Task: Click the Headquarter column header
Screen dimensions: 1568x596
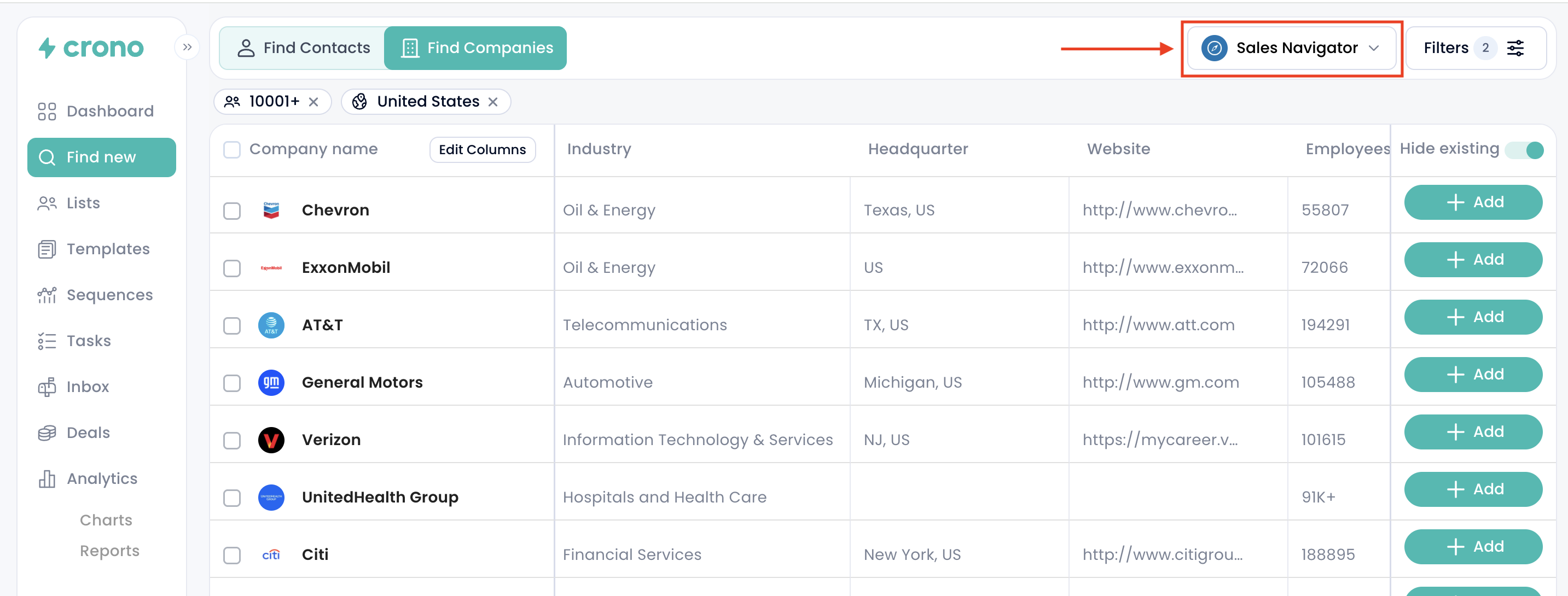Action: (918, 149)
